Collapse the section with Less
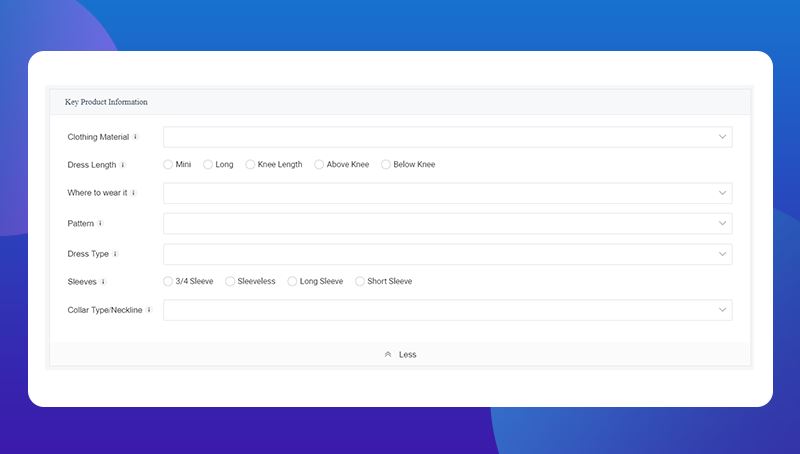This screenshot has width=800, height=454. 401,355
